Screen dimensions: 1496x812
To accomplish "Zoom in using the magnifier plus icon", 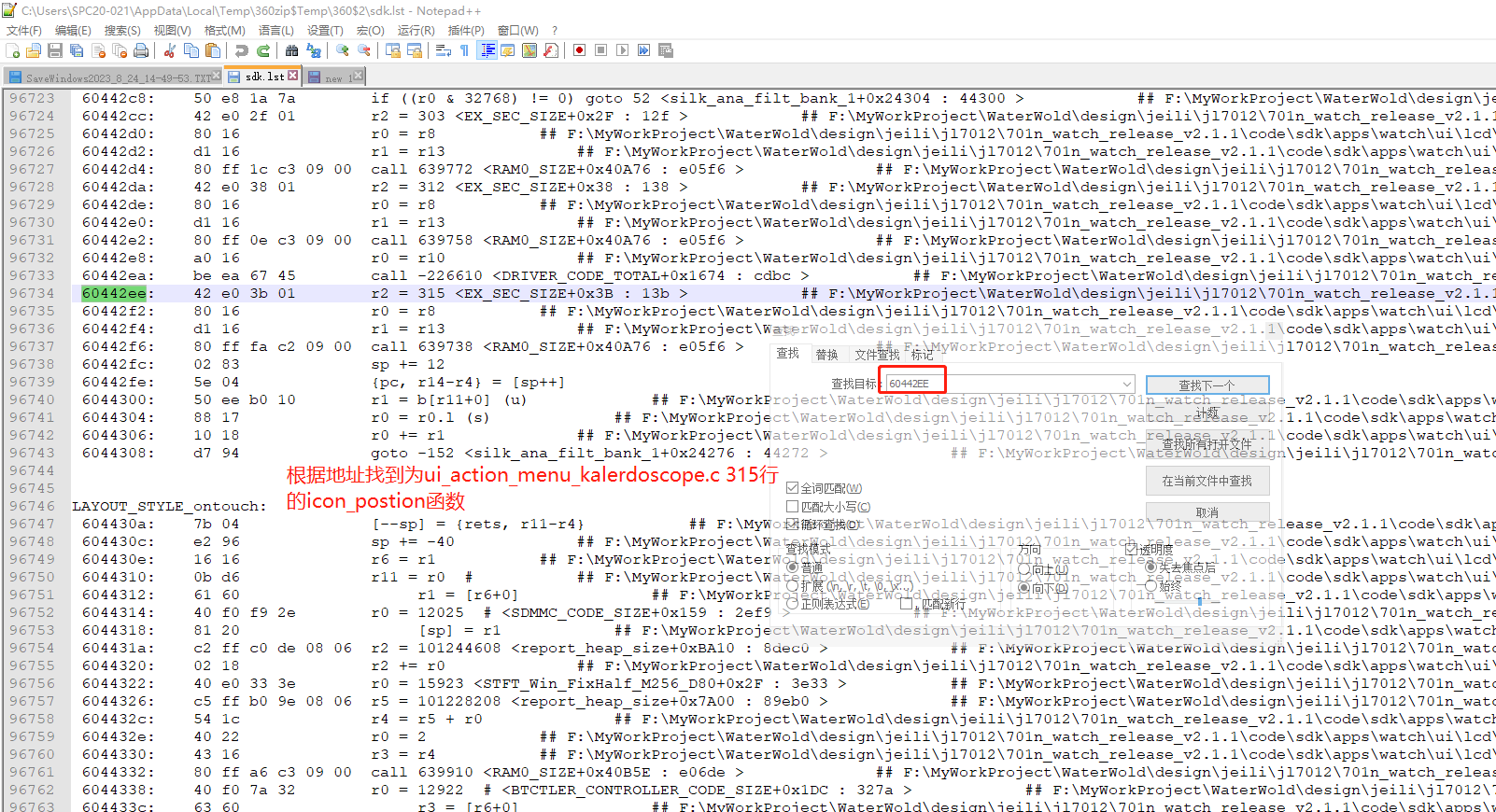I will tap(343, 50).
